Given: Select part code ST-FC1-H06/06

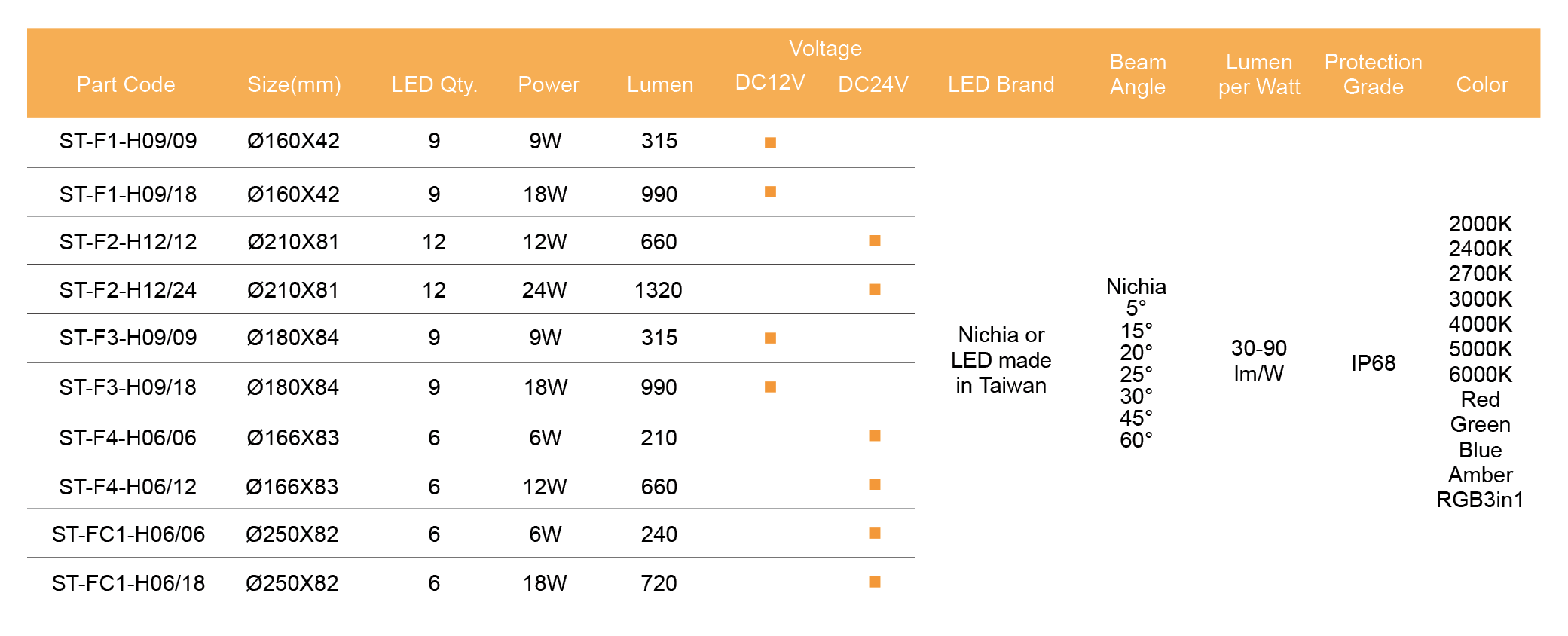Looking at the screenshot, I should point(128,534).
